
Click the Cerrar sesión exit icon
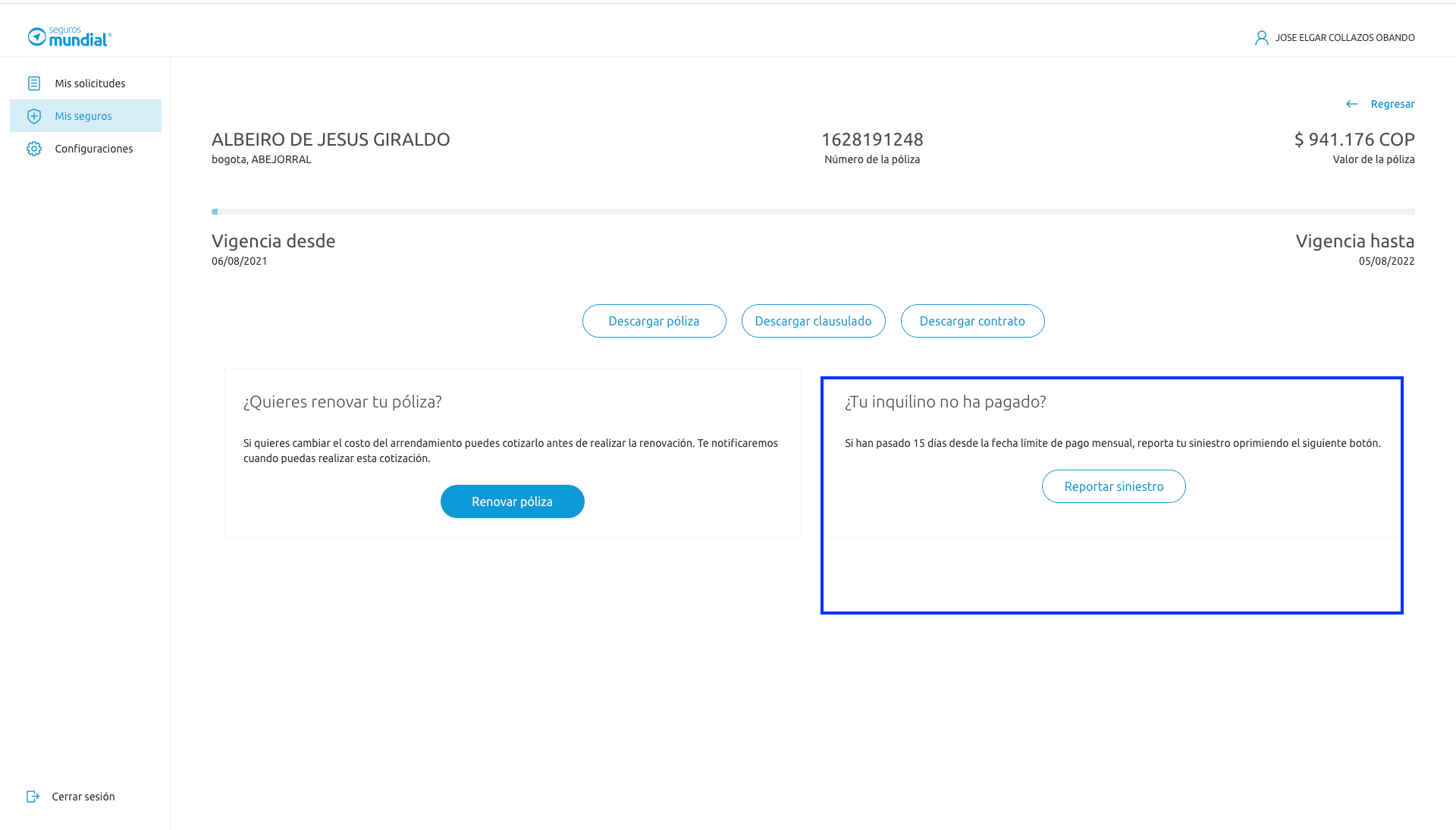click(x=33, y=797)
